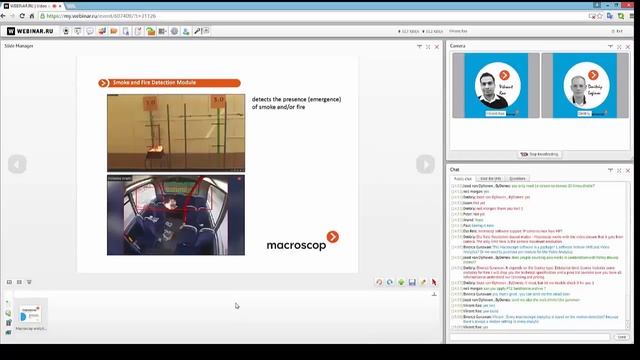Go to the next slide with right arrow
640x360 pixels.
[x=425, y=164]
